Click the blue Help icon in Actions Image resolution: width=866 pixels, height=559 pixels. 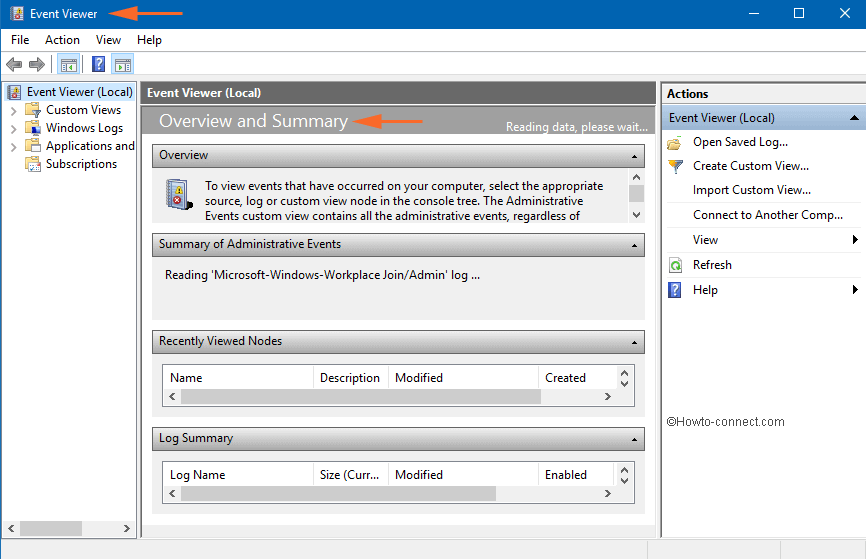(x=674, y=290)
